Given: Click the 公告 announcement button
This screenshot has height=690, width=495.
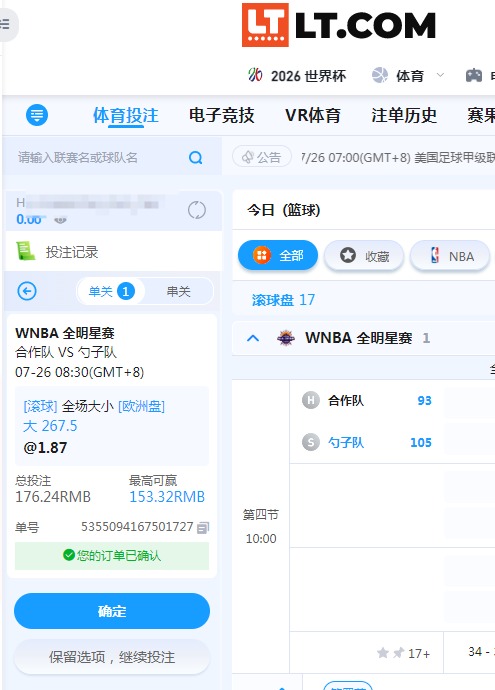Looking at the screenshot, I should point(262,157).
